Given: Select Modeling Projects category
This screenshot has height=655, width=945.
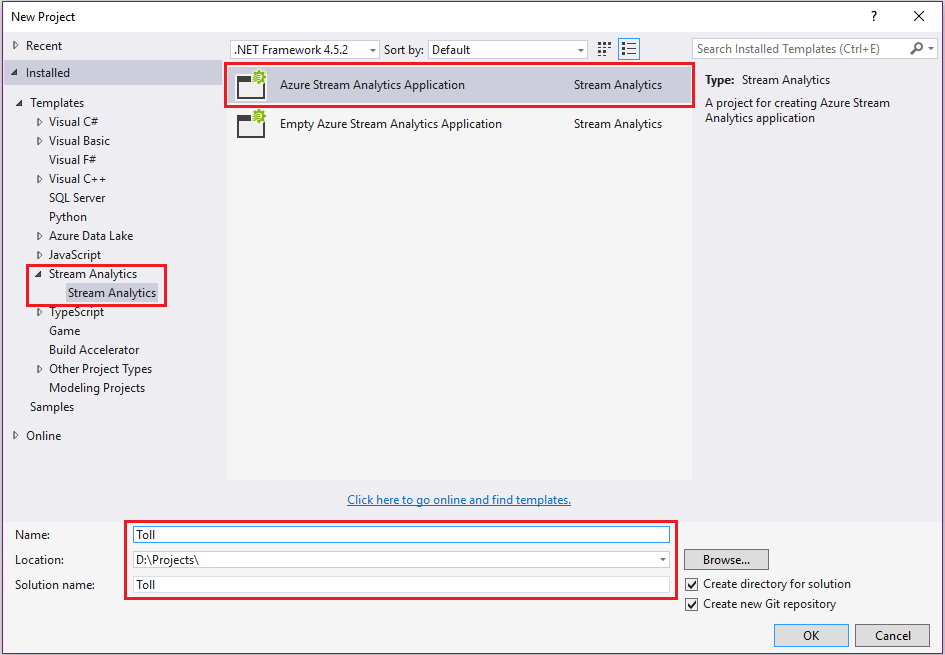Looking at the screenshot, I should click(97, 388).
